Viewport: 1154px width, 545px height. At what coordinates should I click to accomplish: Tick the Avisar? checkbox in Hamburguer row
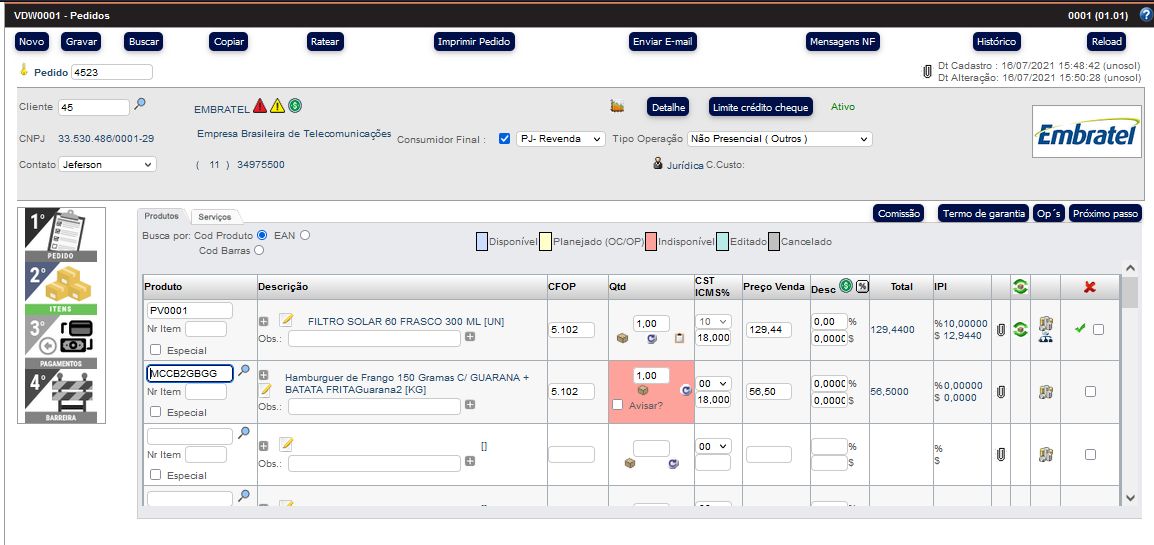(618, 405)
